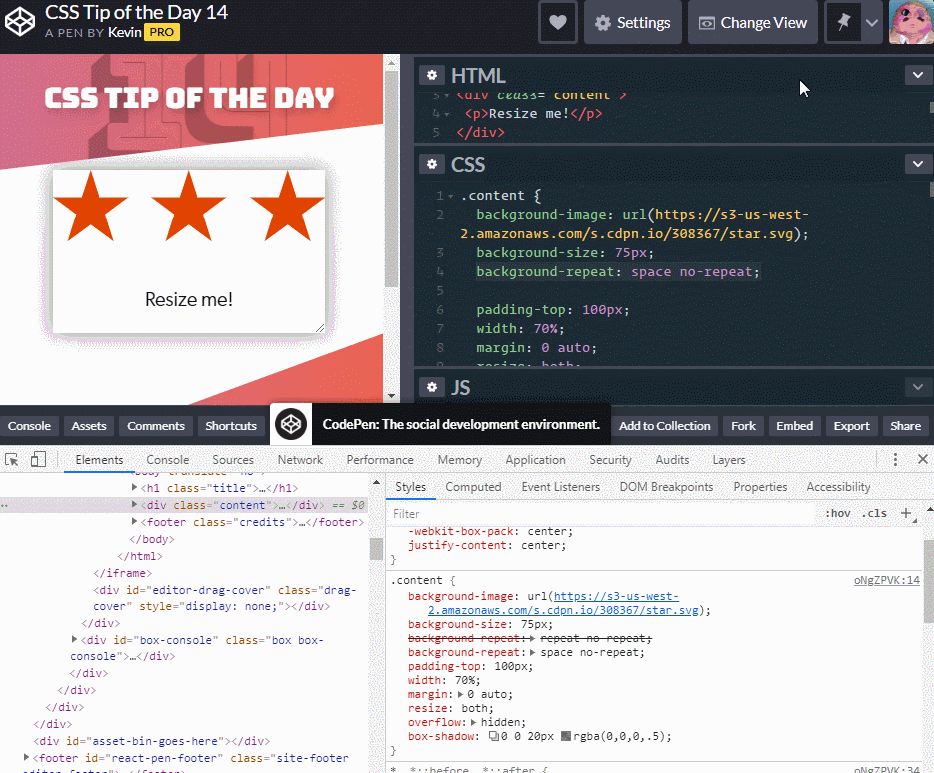Open HTML editor settings gear
Image resolution: width=934 pixels, height=773 pixels.
coord(432,76)
